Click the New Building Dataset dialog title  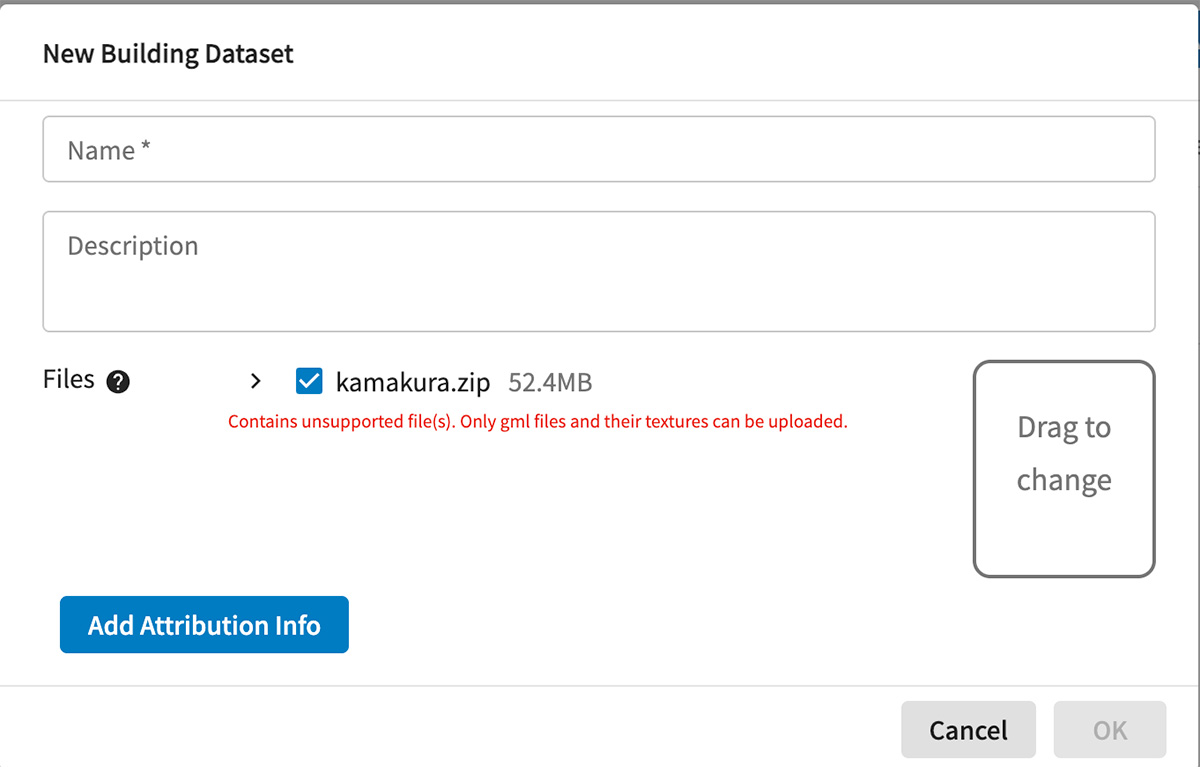[x=168, y=53]
